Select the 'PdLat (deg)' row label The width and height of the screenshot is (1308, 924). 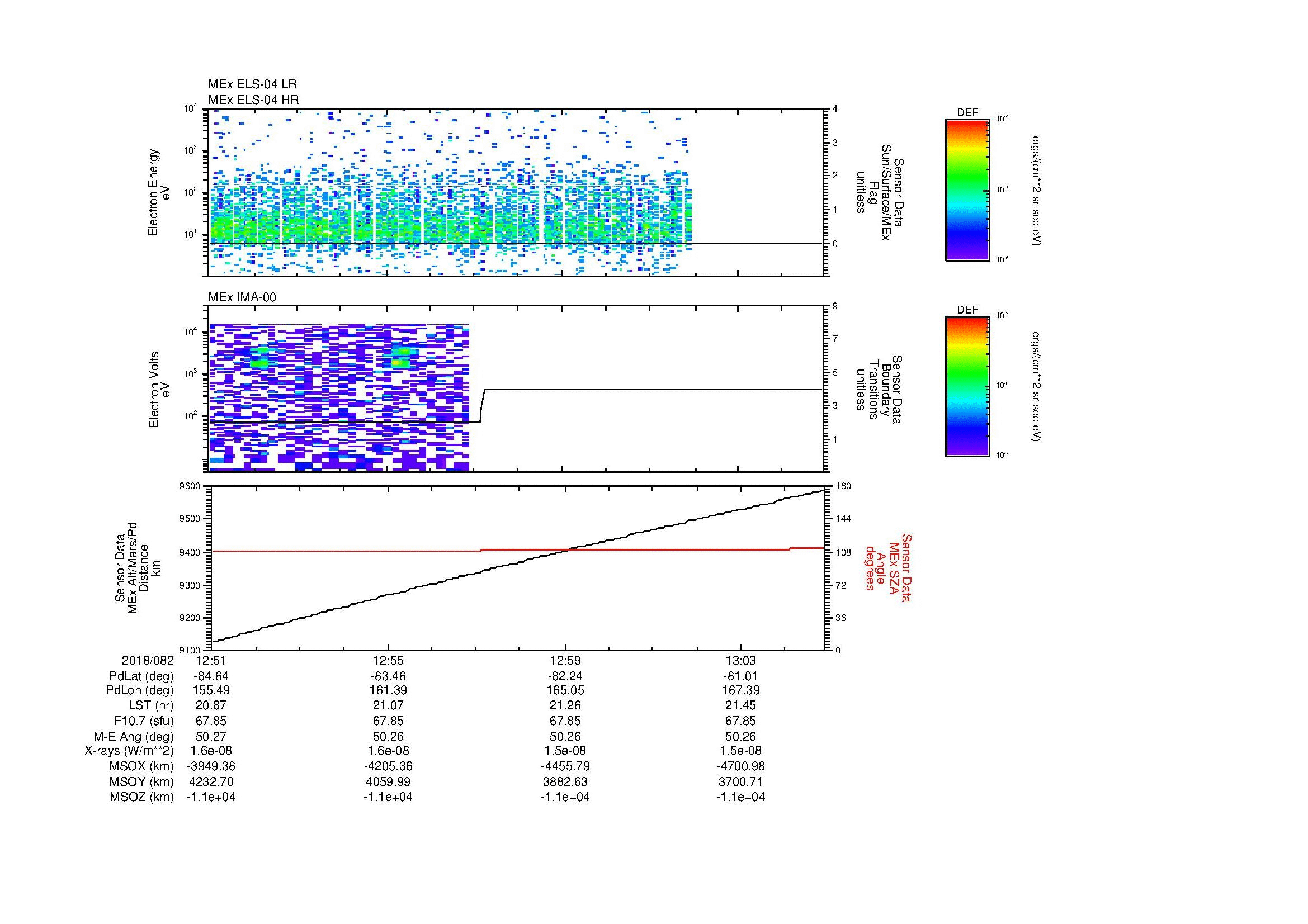(x=141, y=676)
